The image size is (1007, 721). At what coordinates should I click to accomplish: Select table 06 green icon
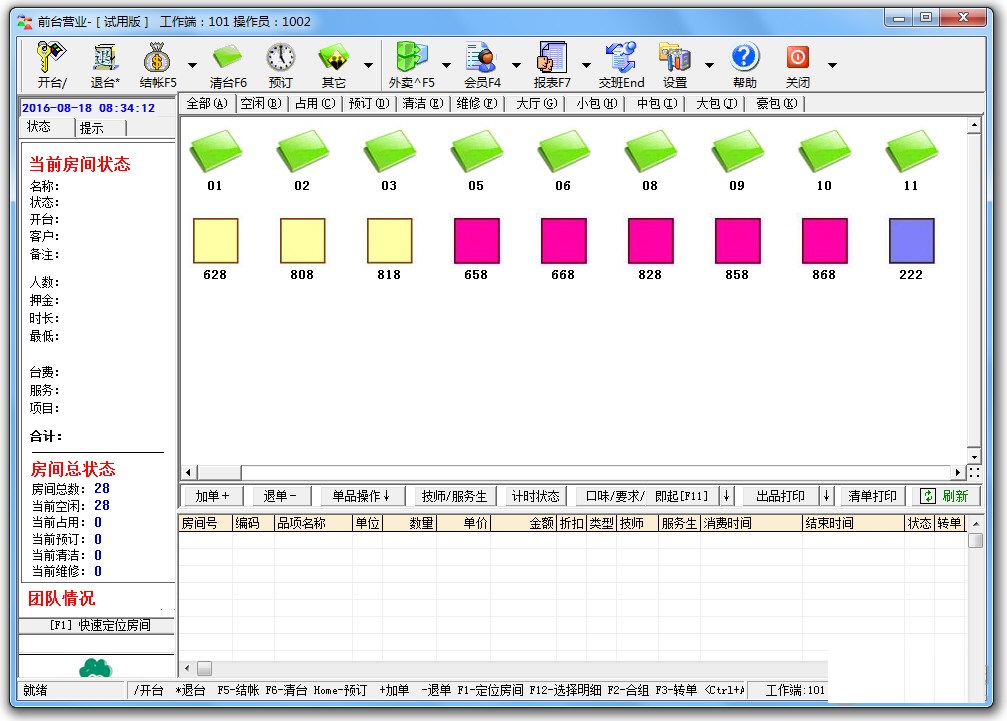pyautogui.click(x=563, y=152)
